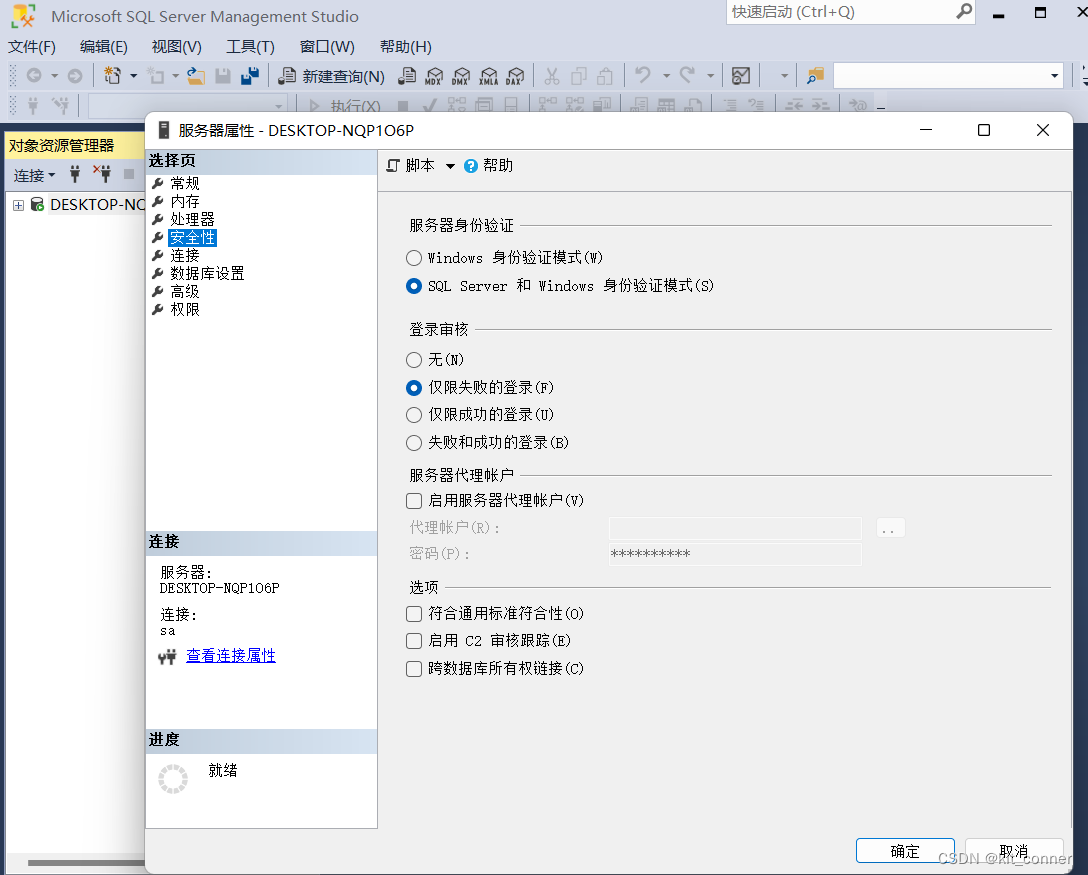Click the DESKTOP-NQ server node in Object Explorer
Image resolution: width=1088 pixels, height=875 pixels.
[x=97, y=205]
